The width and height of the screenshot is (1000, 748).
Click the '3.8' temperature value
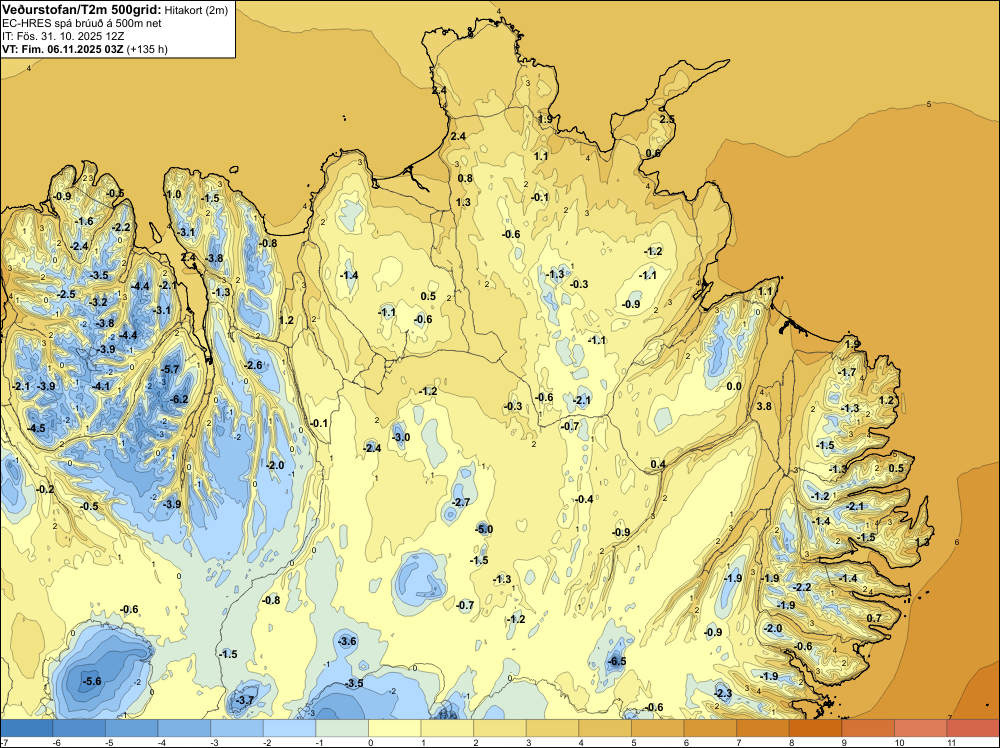(764, 406)
